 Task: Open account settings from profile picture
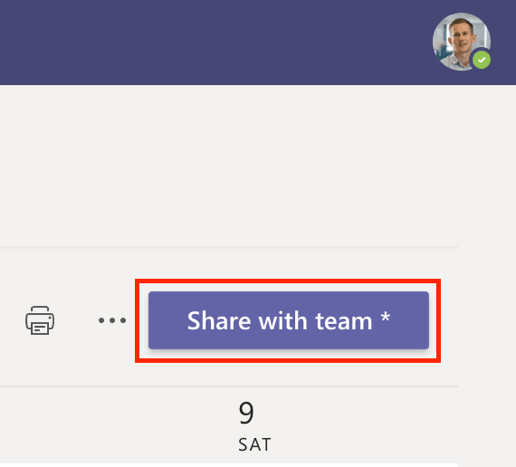[x=461, y=42]
